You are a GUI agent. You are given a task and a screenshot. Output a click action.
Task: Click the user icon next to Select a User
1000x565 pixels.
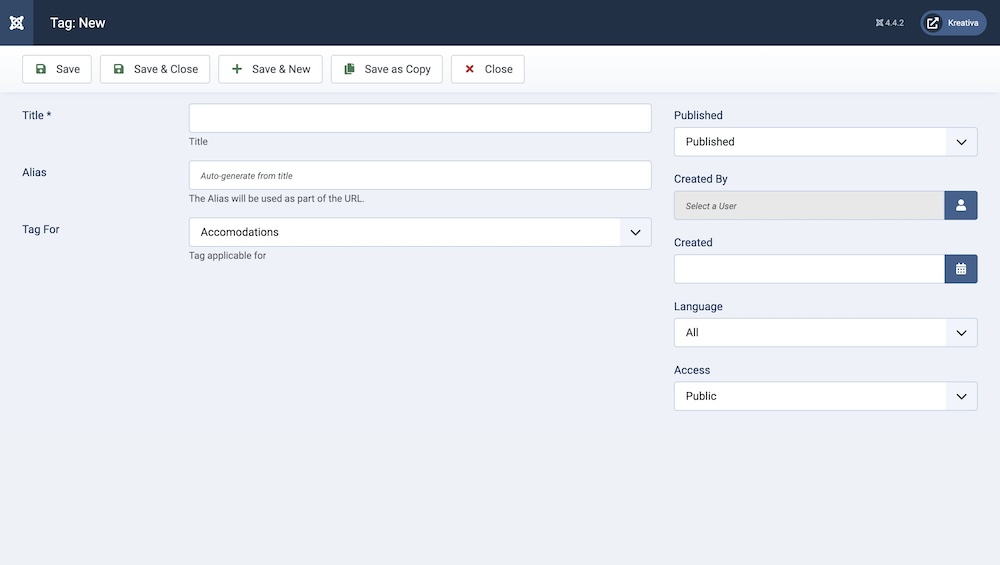[x=960, y=206]
